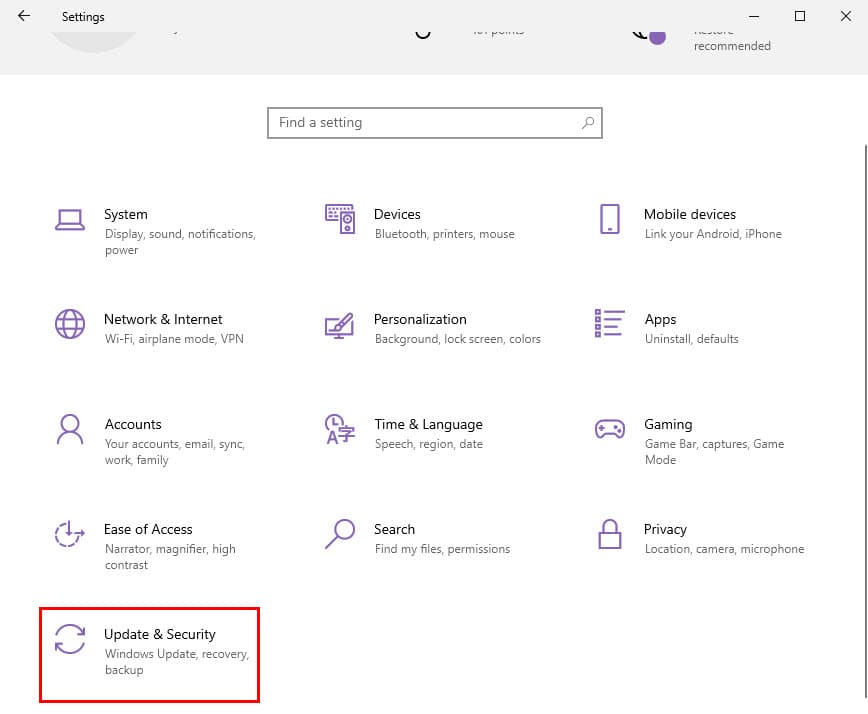The image size is (868, 714).
Task: Click "Narrator, magnifier, high contrast" description
Action: coord(170,557)
